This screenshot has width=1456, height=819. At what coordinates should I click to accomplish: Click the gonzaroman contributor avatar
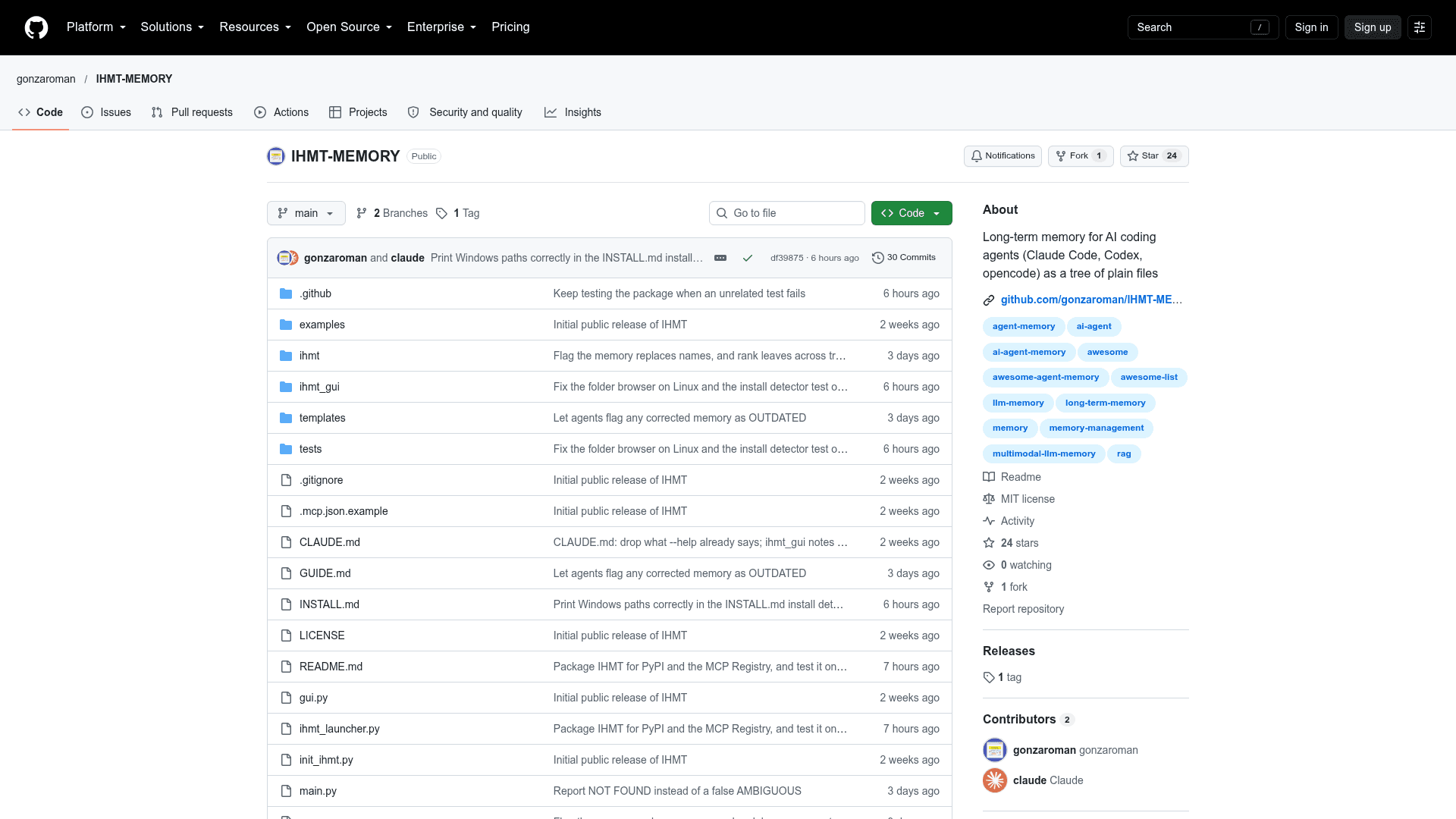coord(995,750)
